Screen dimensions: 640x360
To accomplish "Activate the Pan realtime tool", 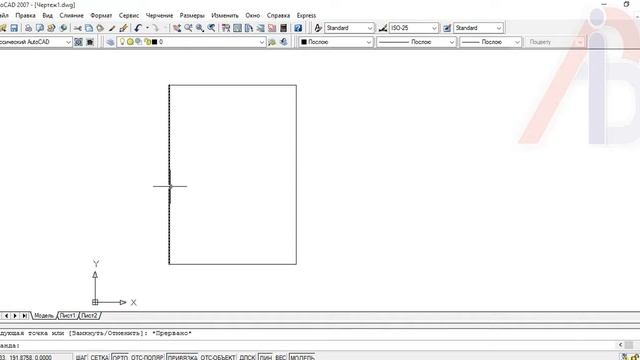I will click(x=177, y=28).
